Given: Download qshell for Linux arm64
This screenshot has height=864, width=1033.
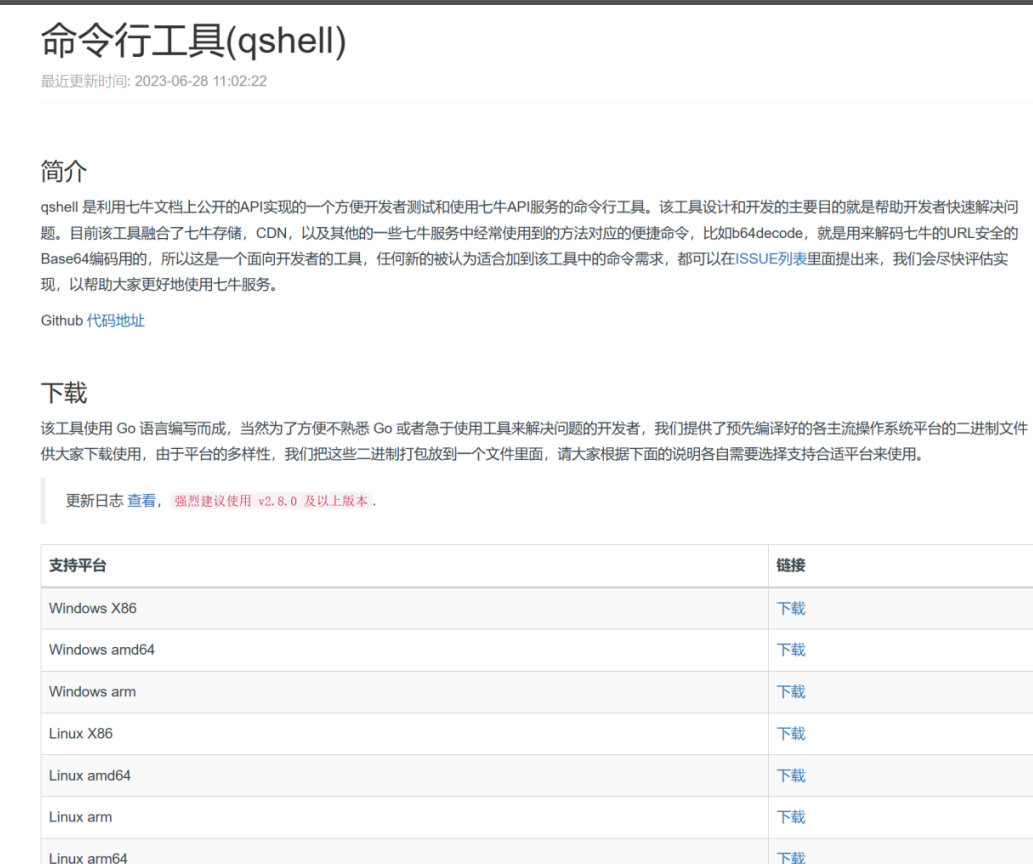Looking at the screenshot, I should tap(791, 857).
